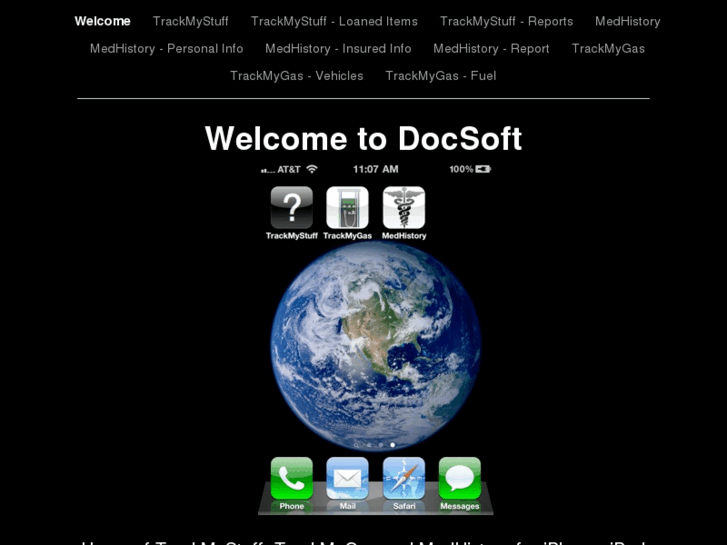Click the green Messages dock icon
This screenshot has height=545, width=727.
(460, 479)
